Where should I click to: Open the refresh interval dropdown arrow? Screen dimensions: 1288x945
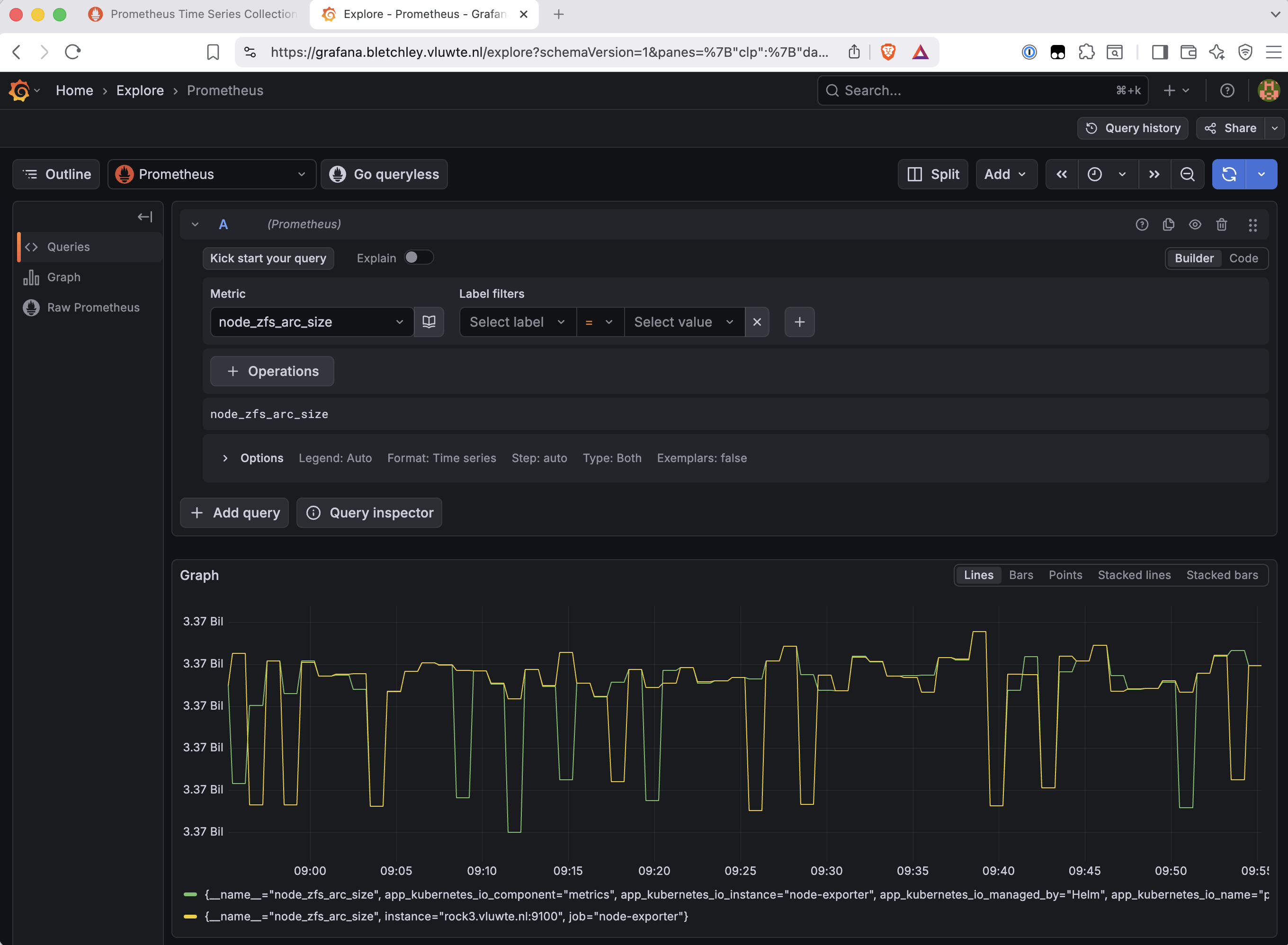[1261, 175]
